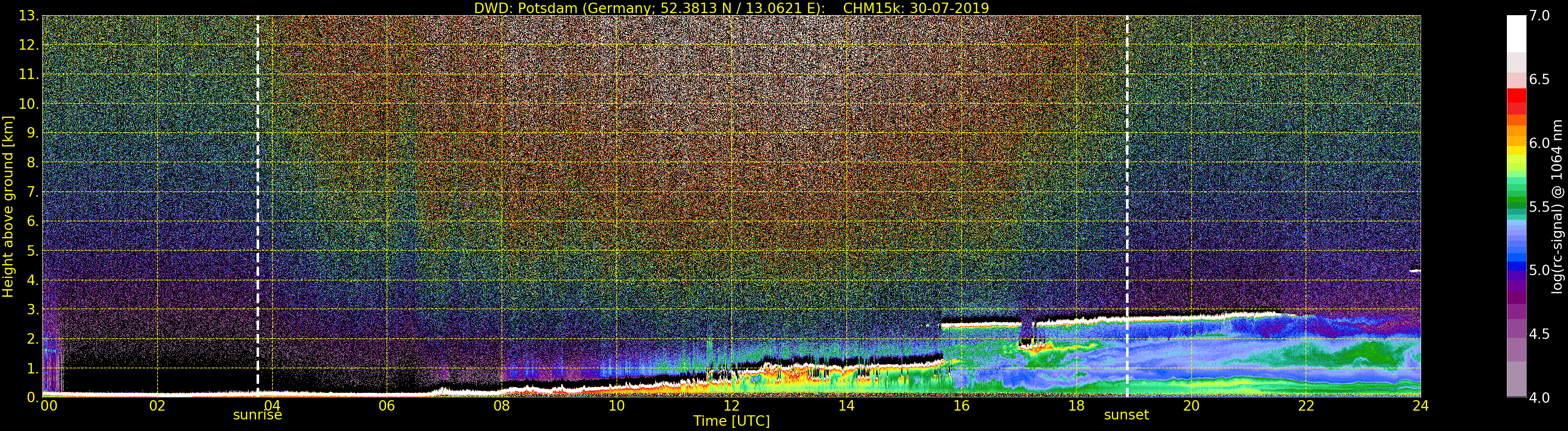Click time-axis tick label '18'
Viewport: 1568px width, 431px height.
tap(1076, 406)
